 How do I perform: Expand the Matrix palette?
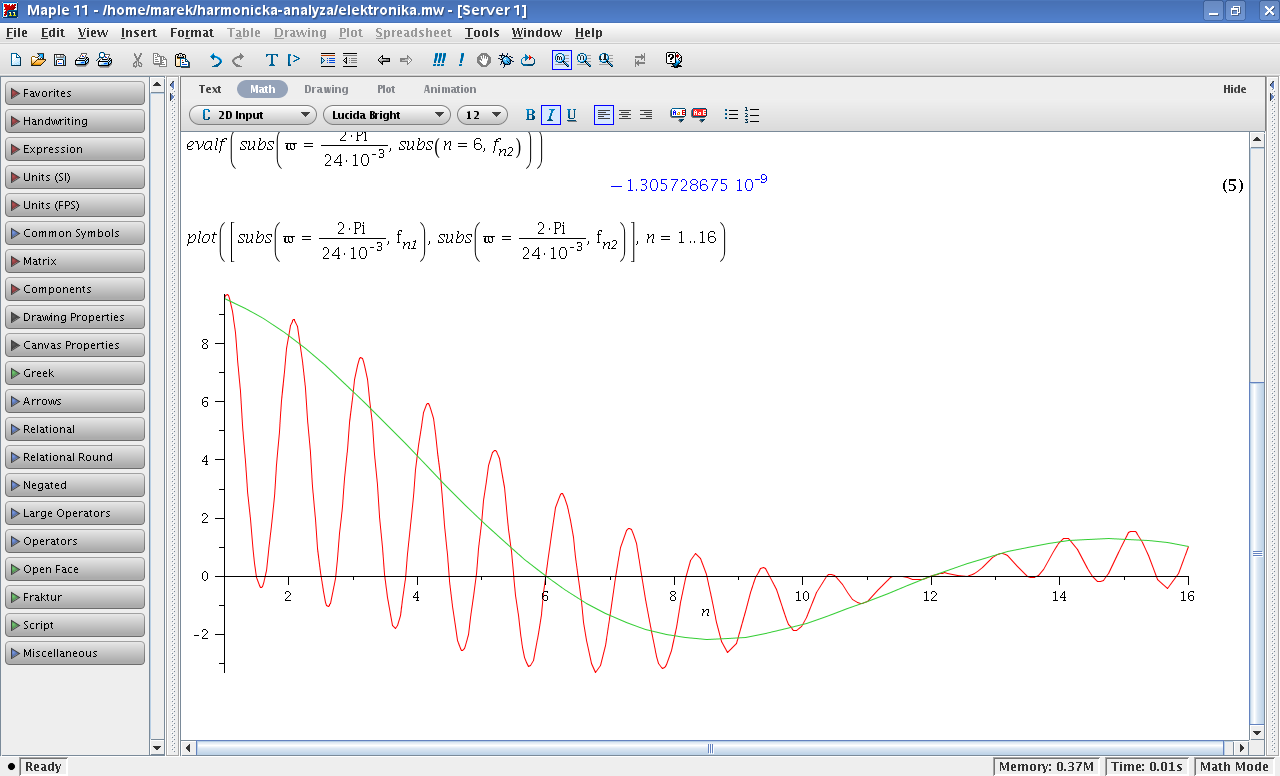(x=75, y=261)
